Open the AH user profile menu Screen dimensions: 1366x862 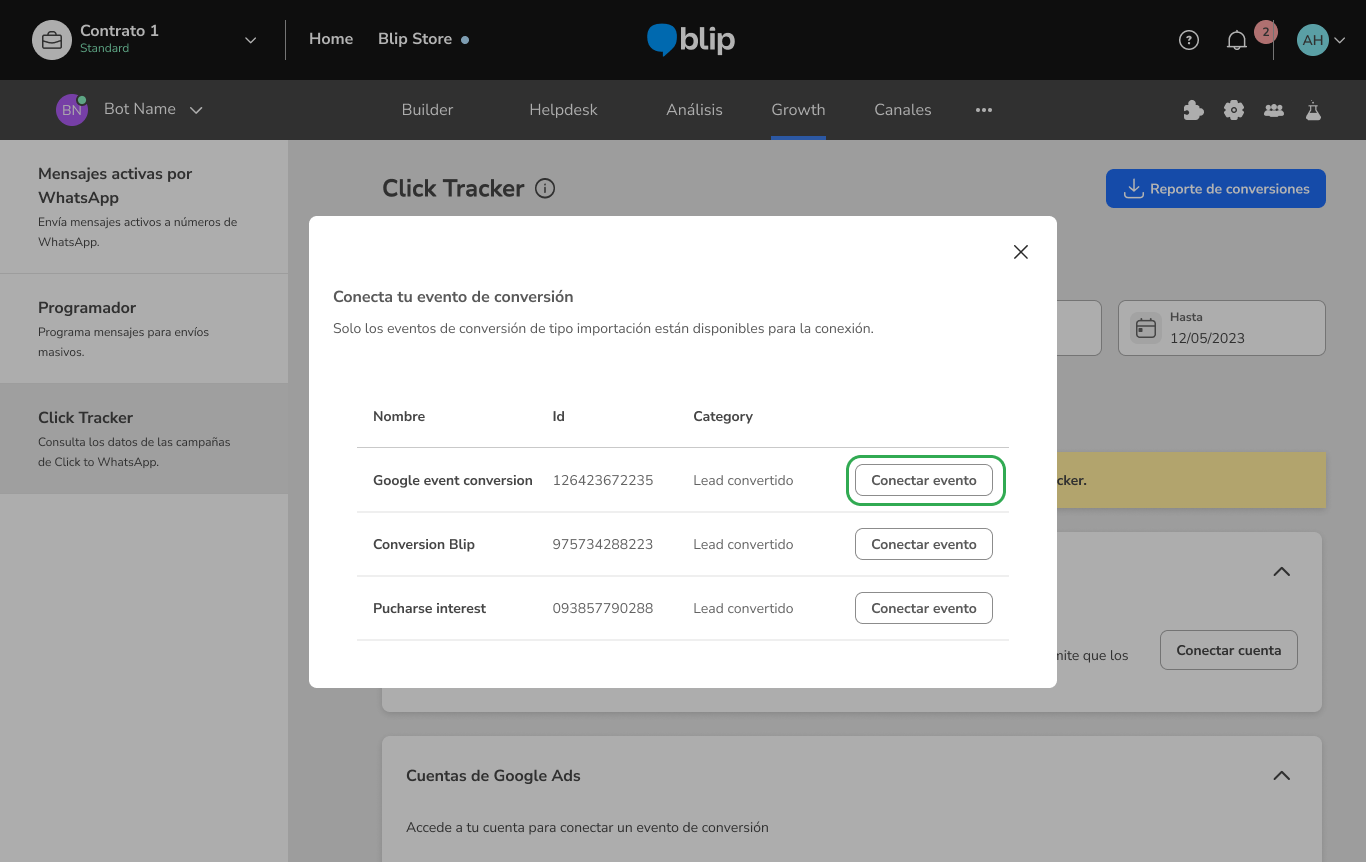click(x=1320, y=40)
